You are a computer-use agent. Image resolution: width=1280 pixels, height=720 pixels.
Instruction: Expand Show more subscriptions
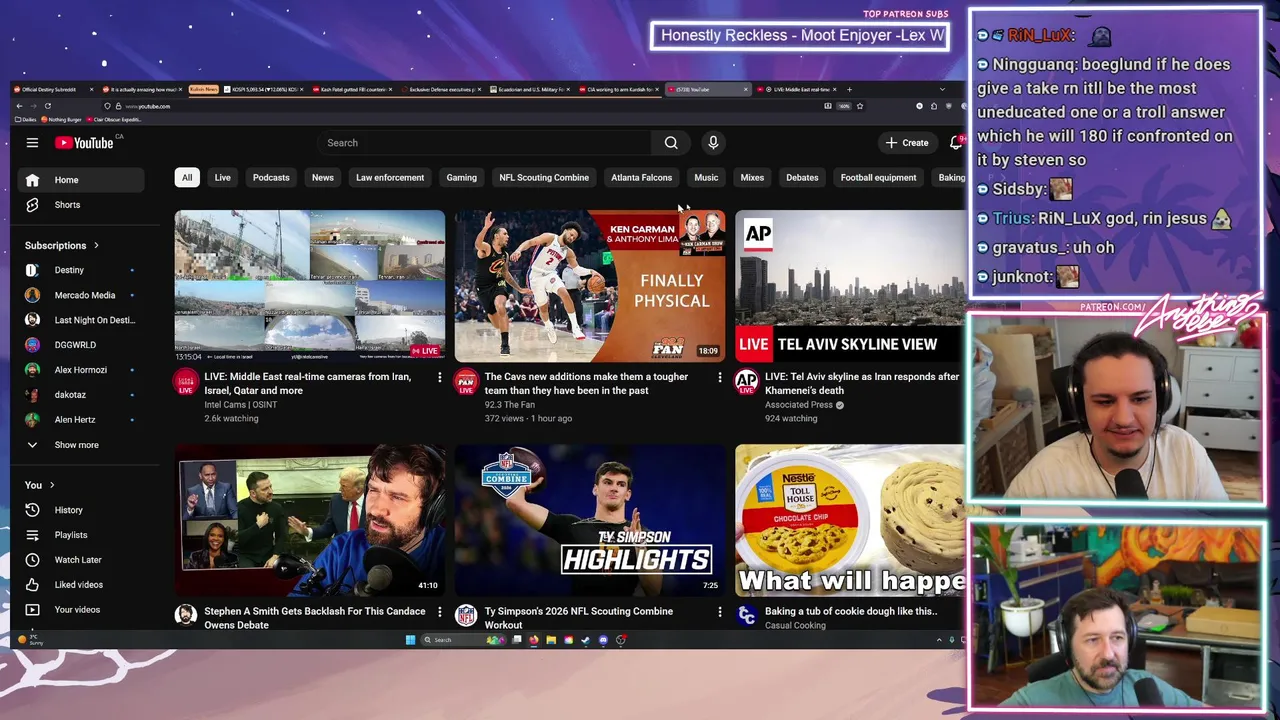(81, 445)
